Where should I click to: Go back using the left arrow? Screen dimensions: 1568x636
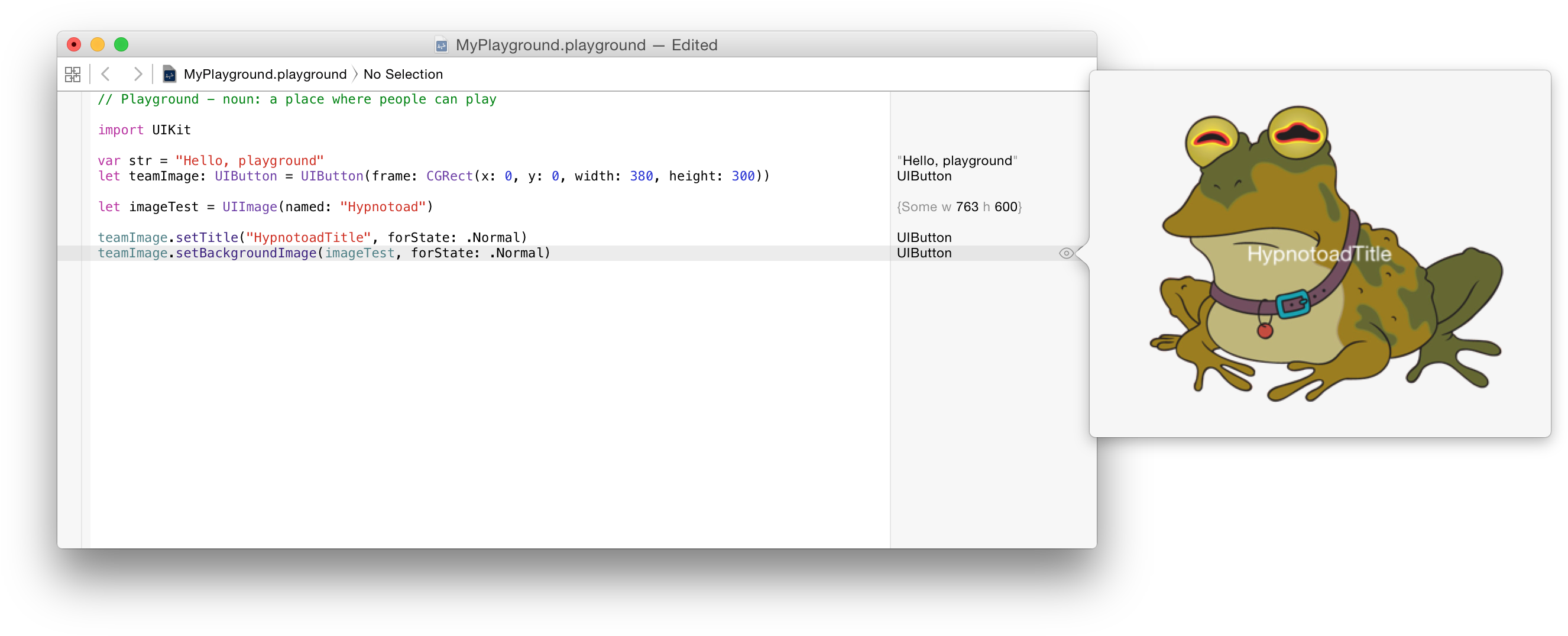[x=106, y=75]
